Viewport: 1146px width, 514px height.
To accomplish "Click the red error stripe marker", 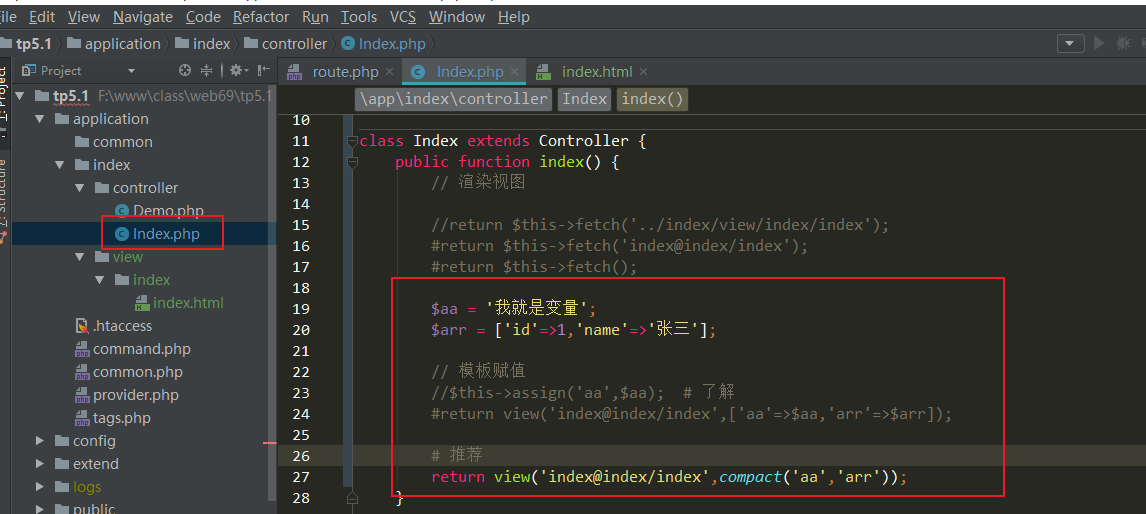I will [270, 443].
